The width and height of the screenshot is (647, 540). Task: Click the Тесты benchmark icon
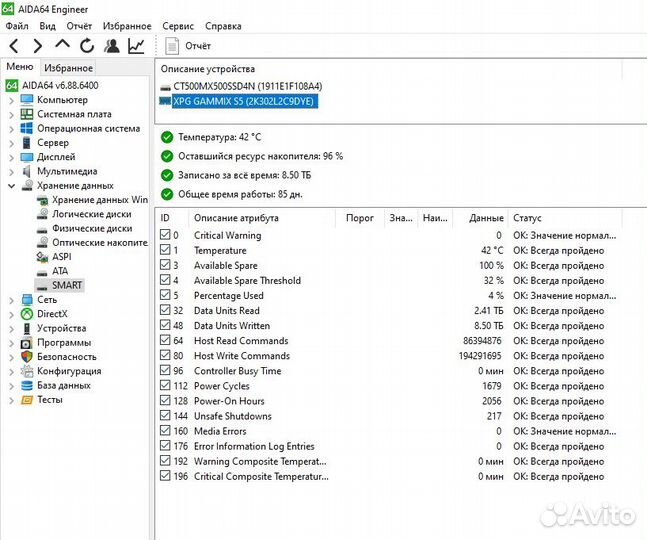pyautogui.click(x=27, y=400)
